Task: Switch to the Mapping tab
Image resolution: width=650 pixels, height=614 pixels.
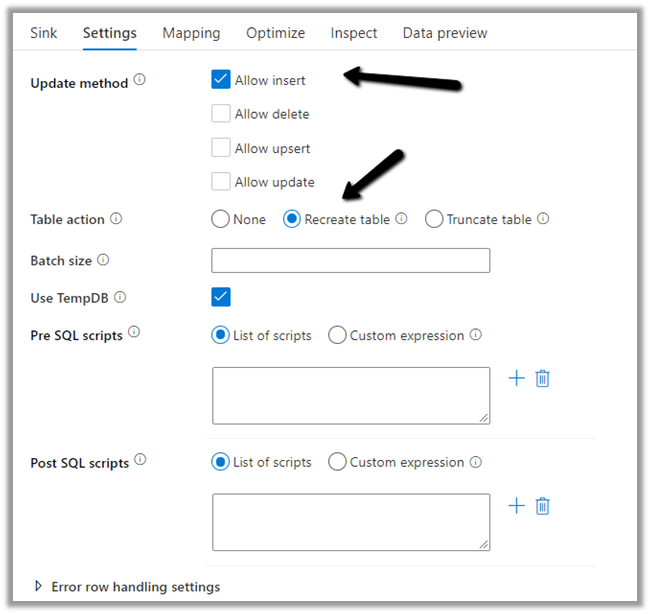Action: coord(192,33)
